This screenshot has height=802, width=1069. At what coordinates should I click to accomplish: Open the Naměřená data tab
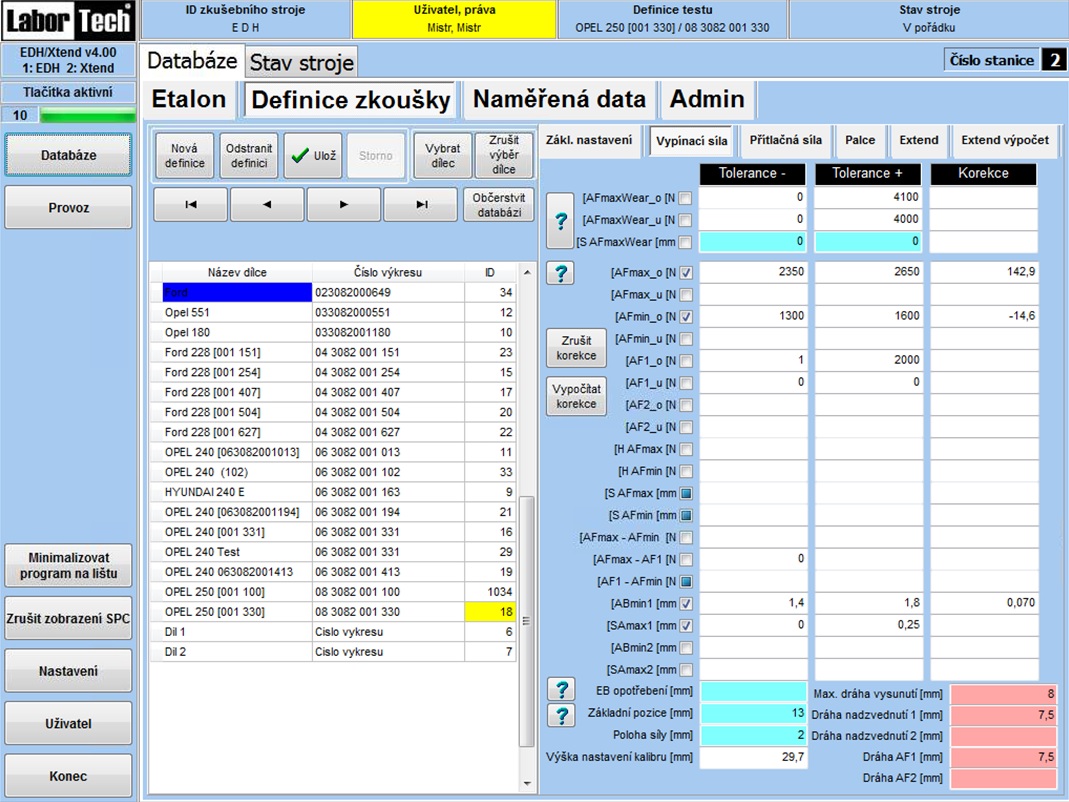pos(559,100)
